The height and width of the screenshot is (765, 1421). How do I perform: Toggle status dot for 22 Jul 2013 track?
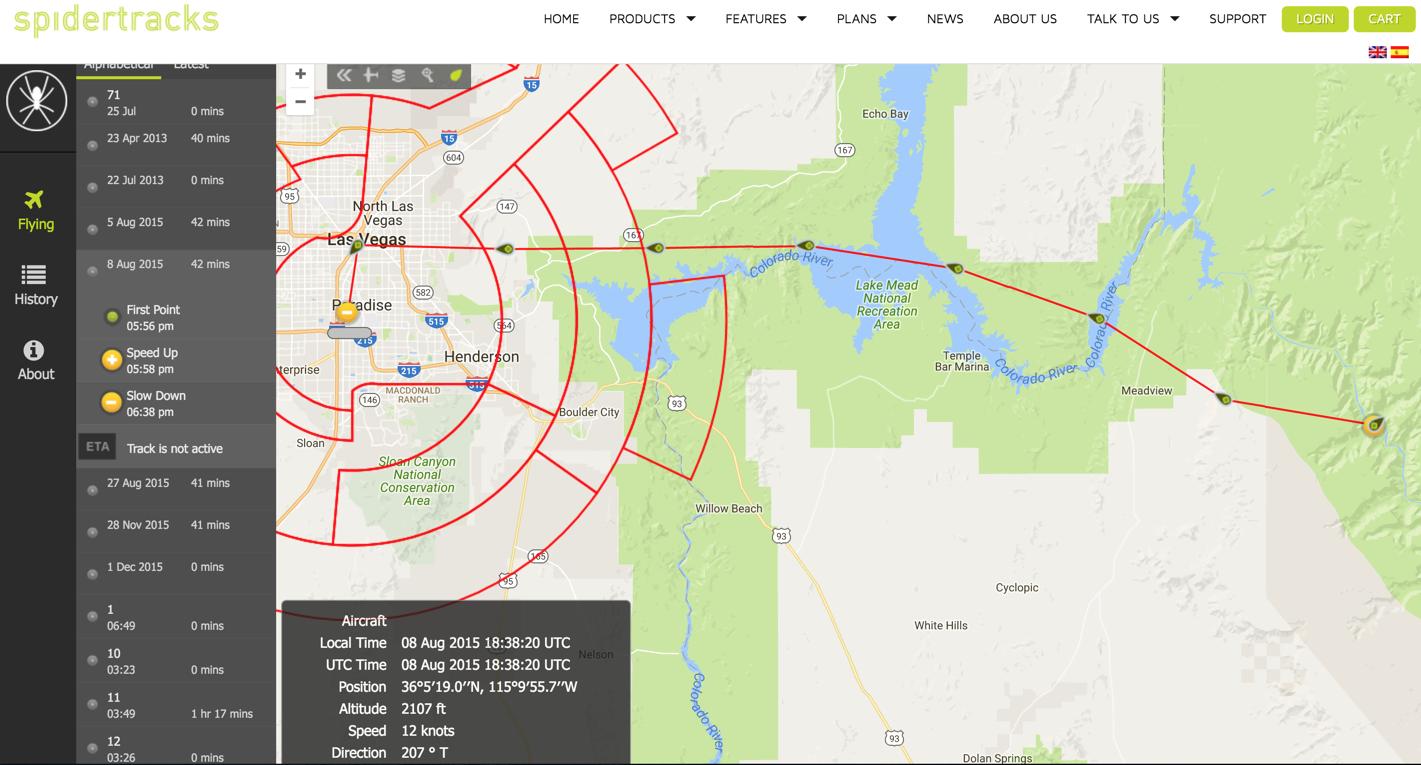(x=93, y=187)
